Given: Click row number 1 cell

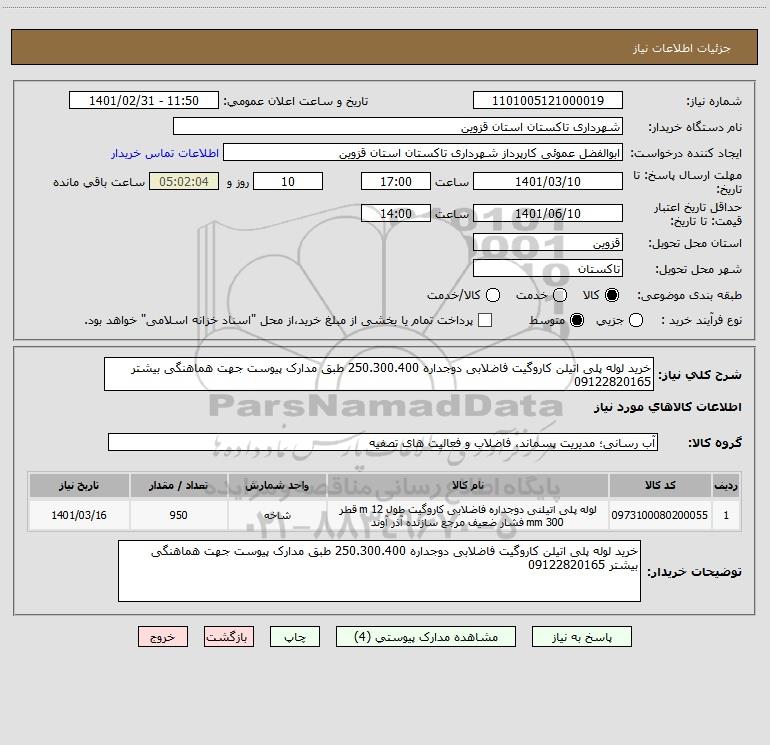Looking at the screenshot, I should pos(726,515).
